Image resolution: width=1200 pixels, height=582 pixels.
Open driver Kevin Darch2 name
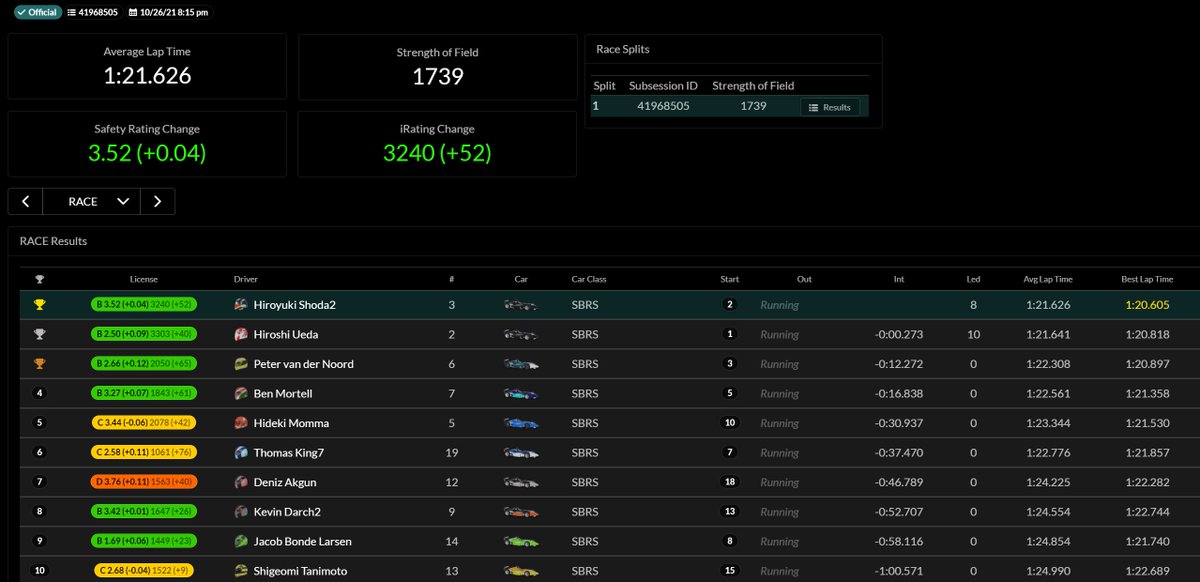pos(289,512)
